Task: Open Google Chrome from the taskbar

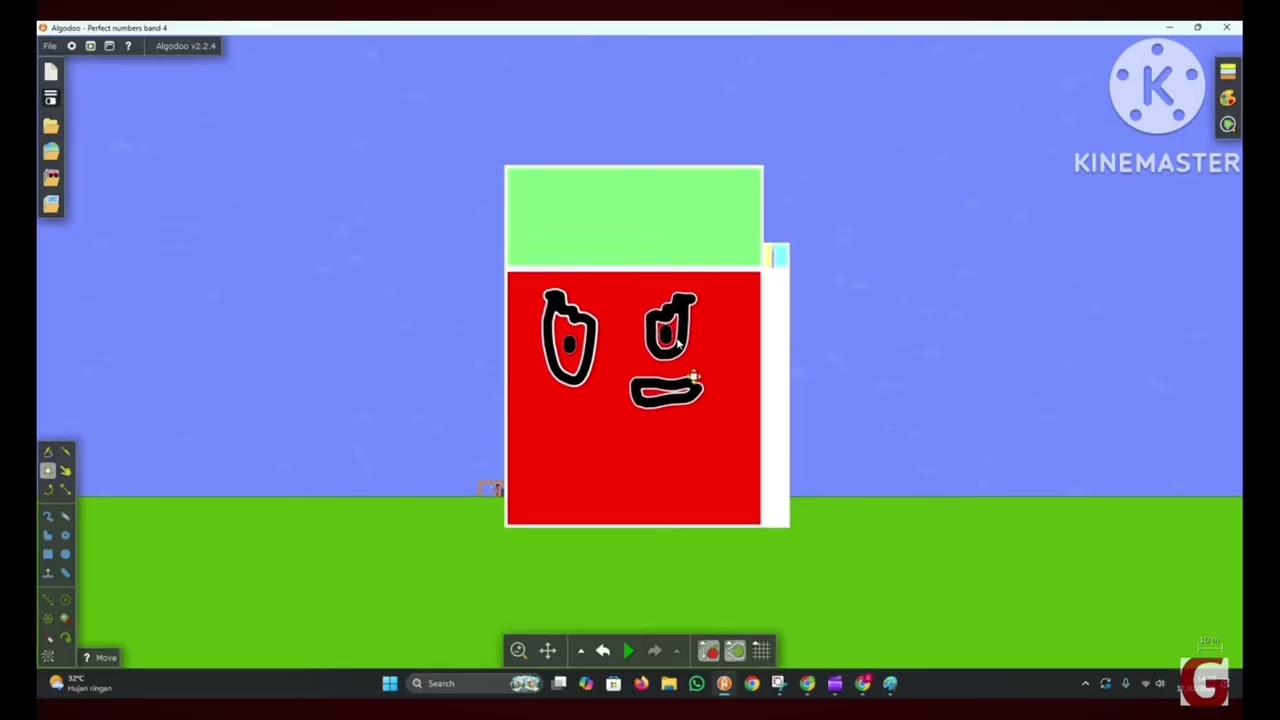Action: [752, 684]
